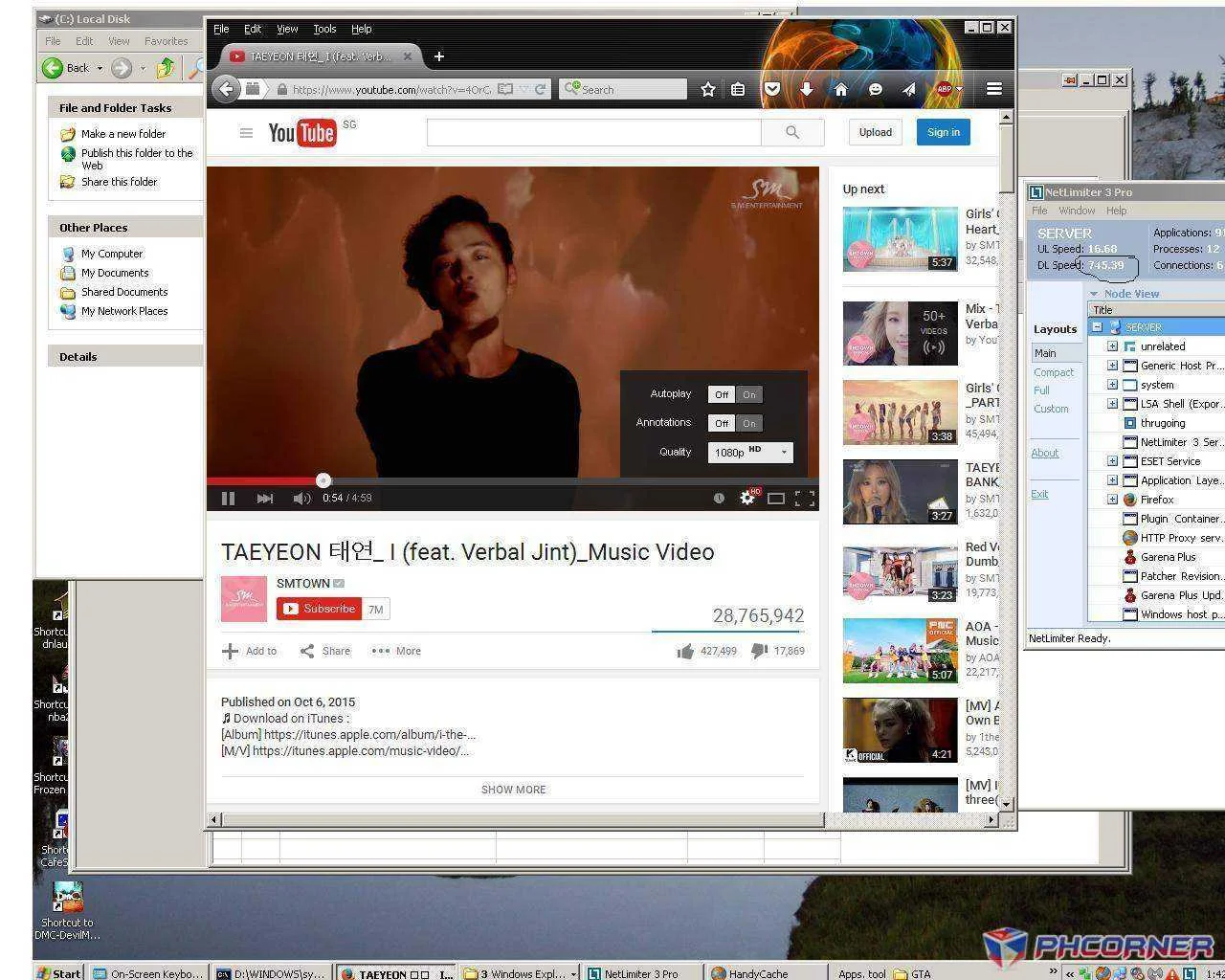Switch to theater mode

pos(776,498)
